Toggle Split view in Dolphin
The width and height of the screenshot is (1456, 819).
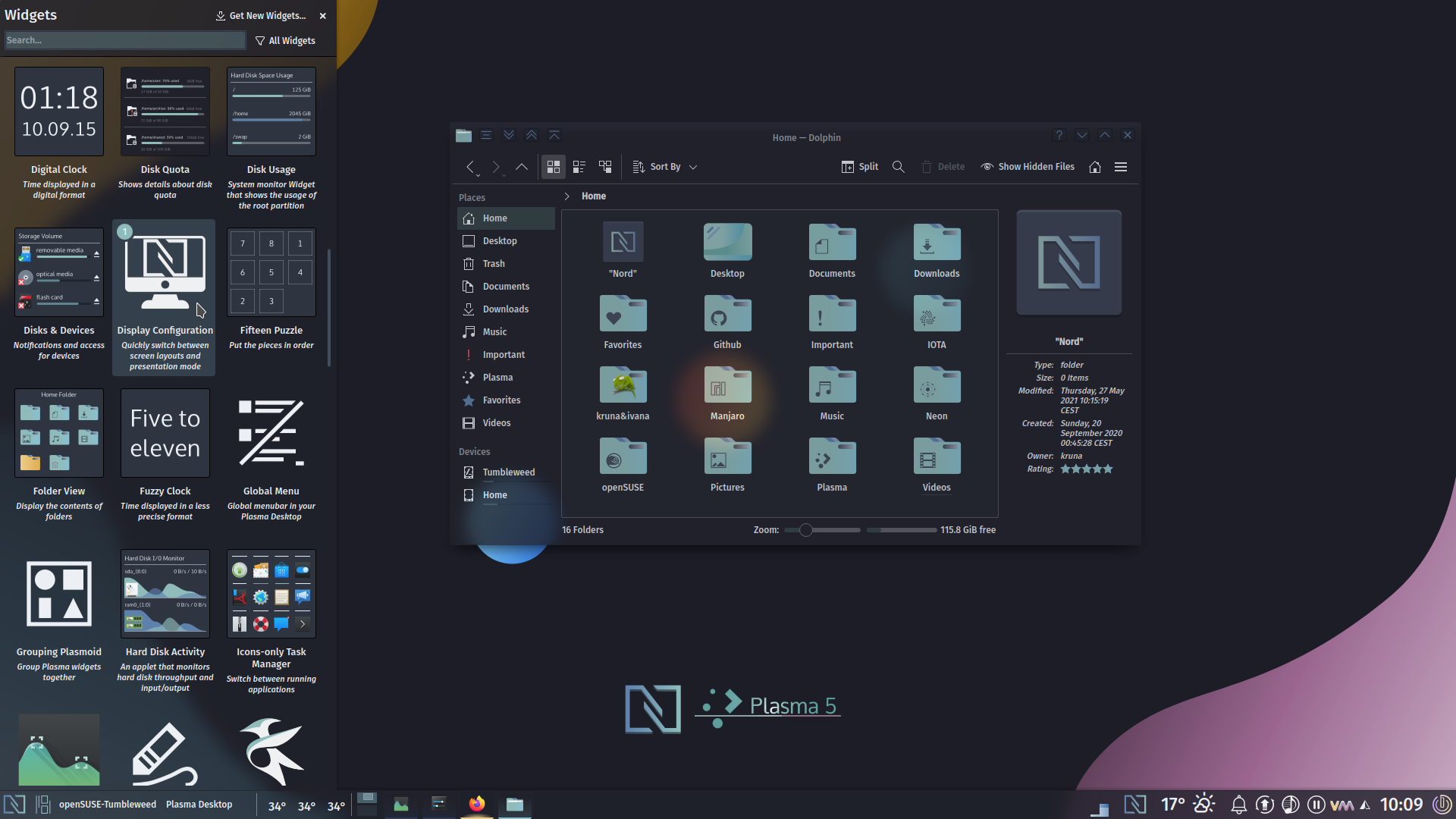click(860, 167)
